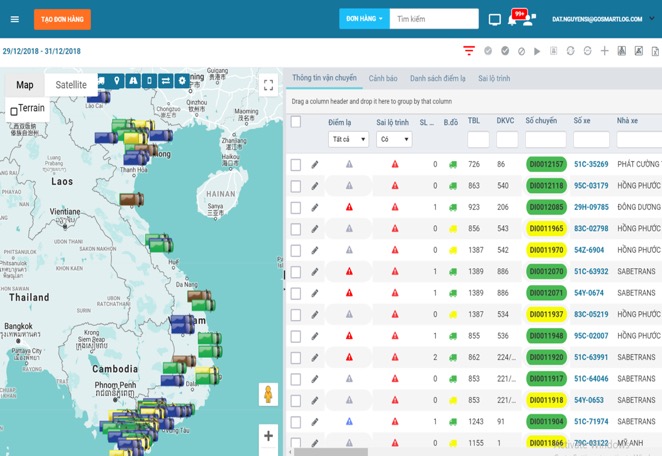
Task: Switch to the Cảnh báo tab
Action: [383, 78]
